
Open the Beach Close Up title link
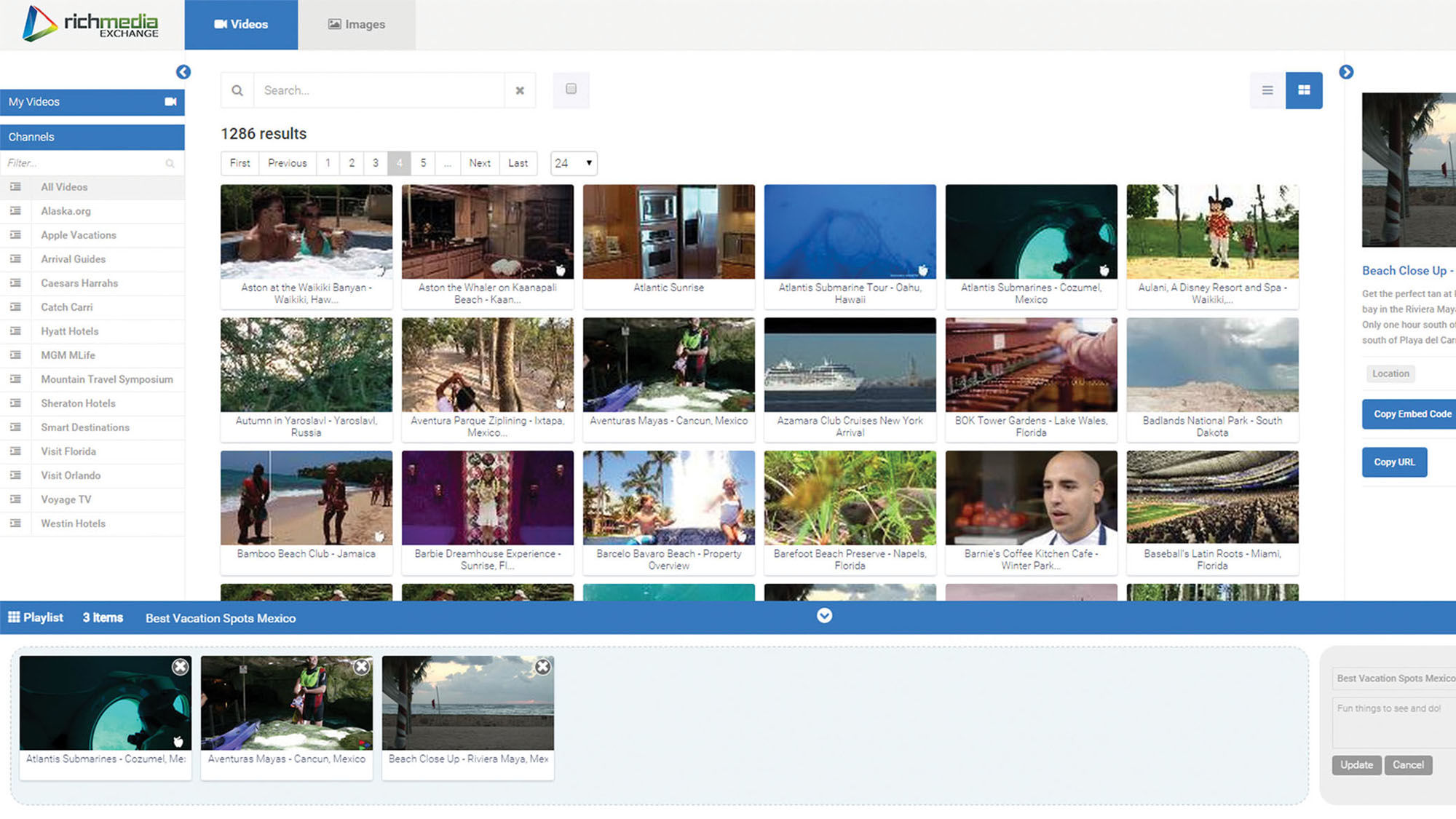pyautogui.click(x=1407, y=271)
